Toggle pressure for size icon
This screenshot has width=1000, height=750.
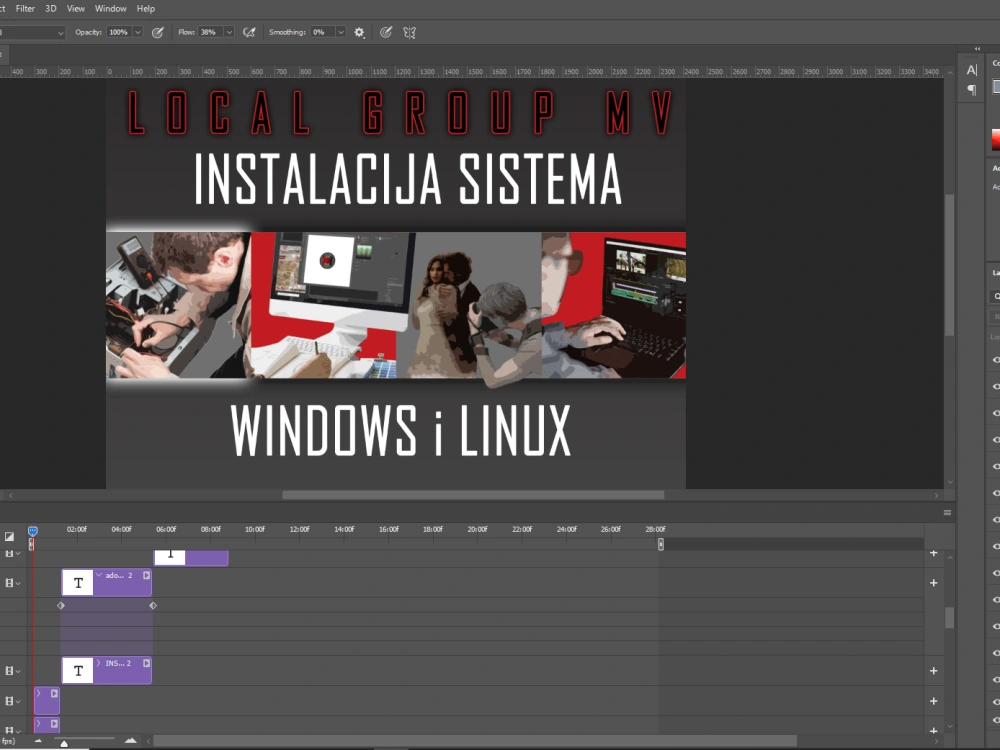386,32
